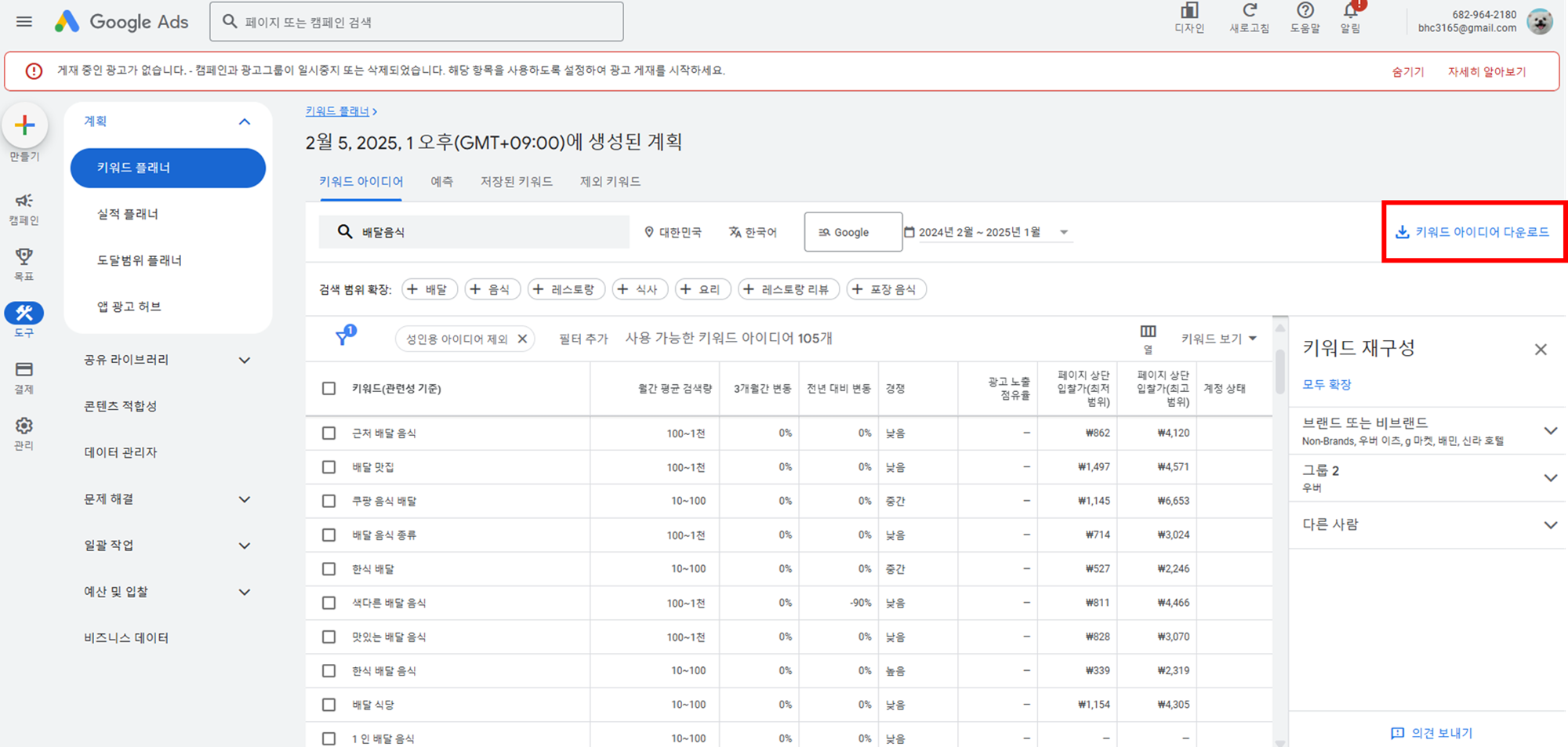
Task: Expand the 브랜드 또는 비브랜드 group
Action: (x=1550, y=430)
